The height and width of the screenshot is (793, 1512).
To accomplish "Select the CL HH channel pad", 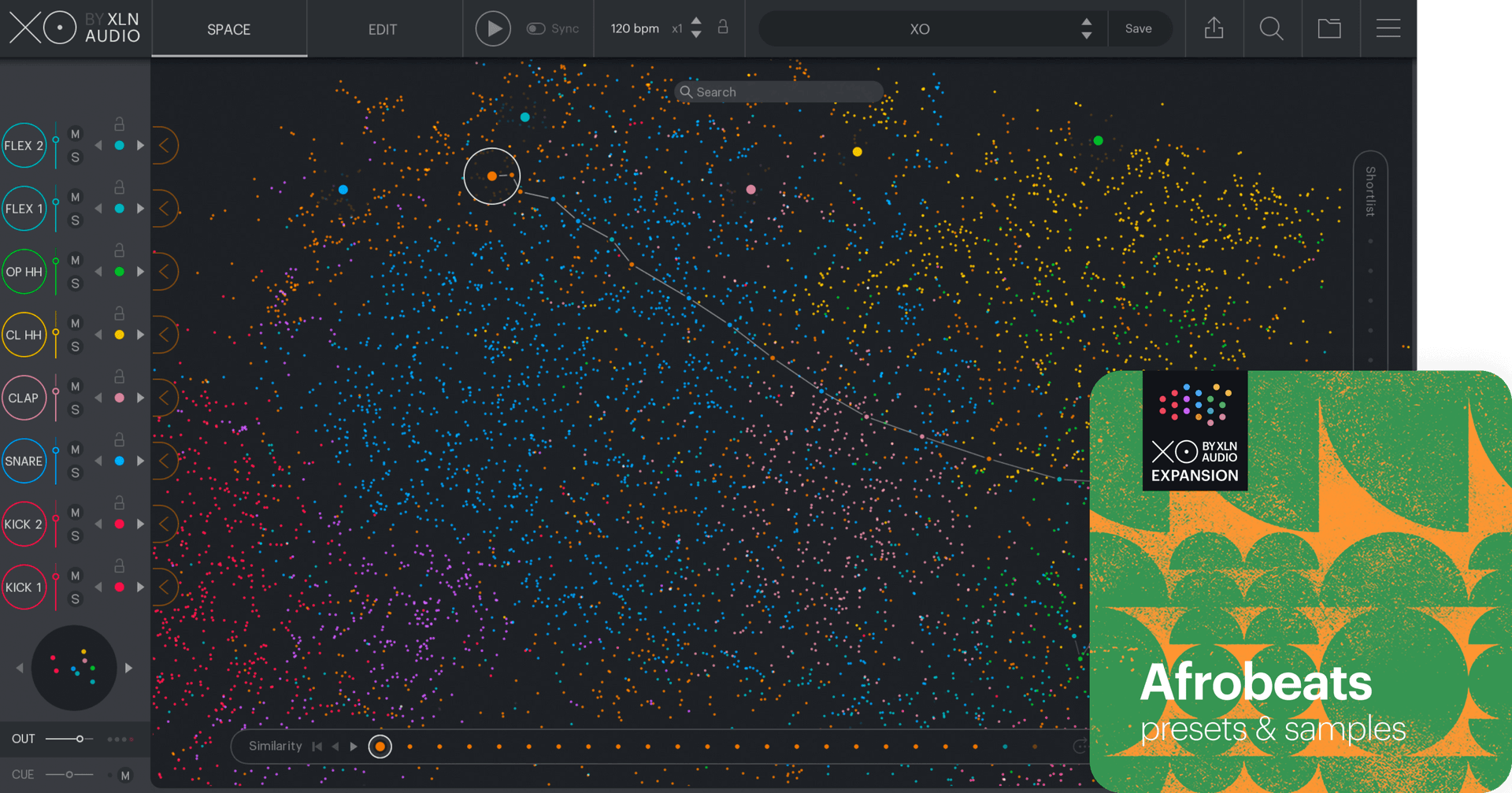I will click(24, 335).
